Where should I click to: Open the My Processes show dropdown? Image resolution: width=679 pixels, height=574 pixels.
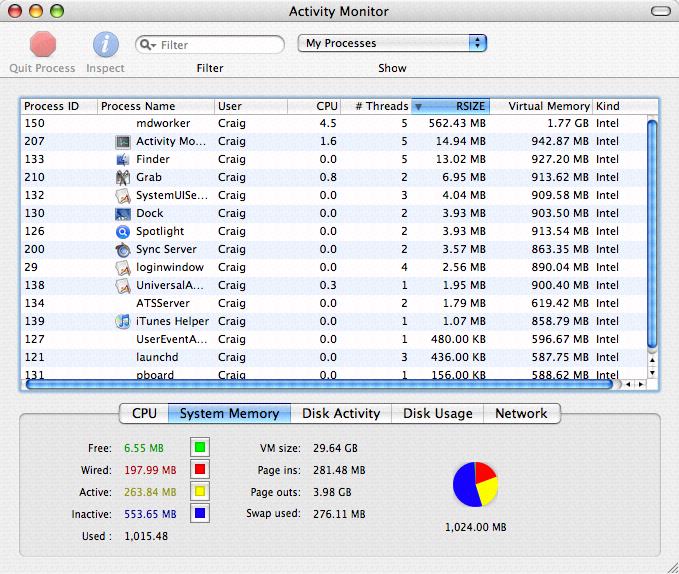(x=392, y=43)
